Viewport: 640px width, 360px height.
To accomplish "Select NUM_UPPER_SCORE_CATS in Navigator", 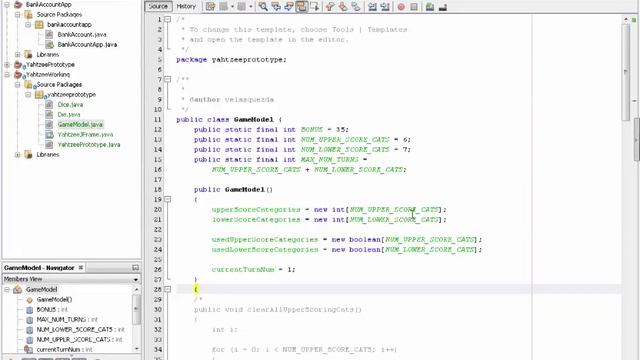I will click(79, 340).
